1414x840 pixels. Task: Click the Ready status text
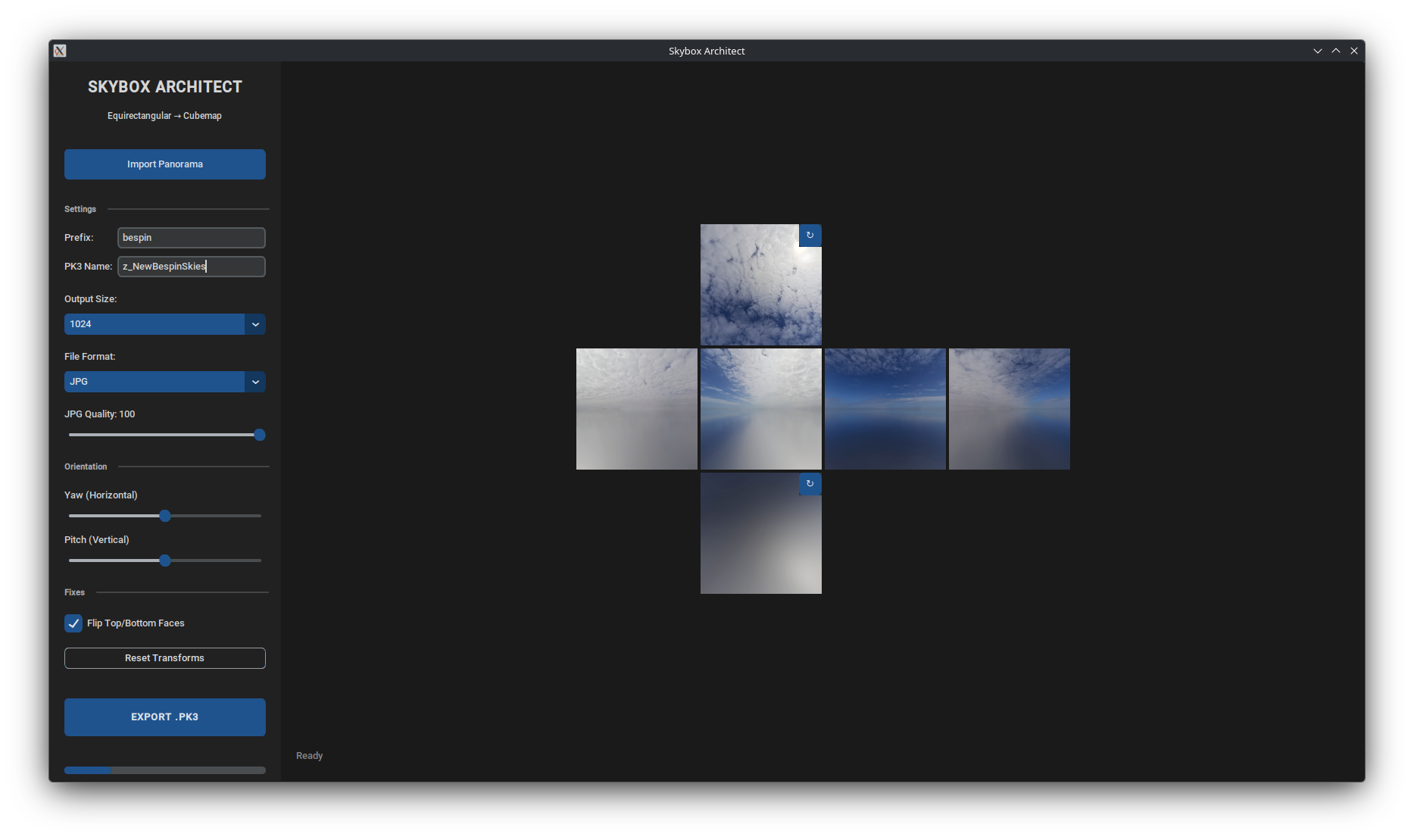coord(309,756)
